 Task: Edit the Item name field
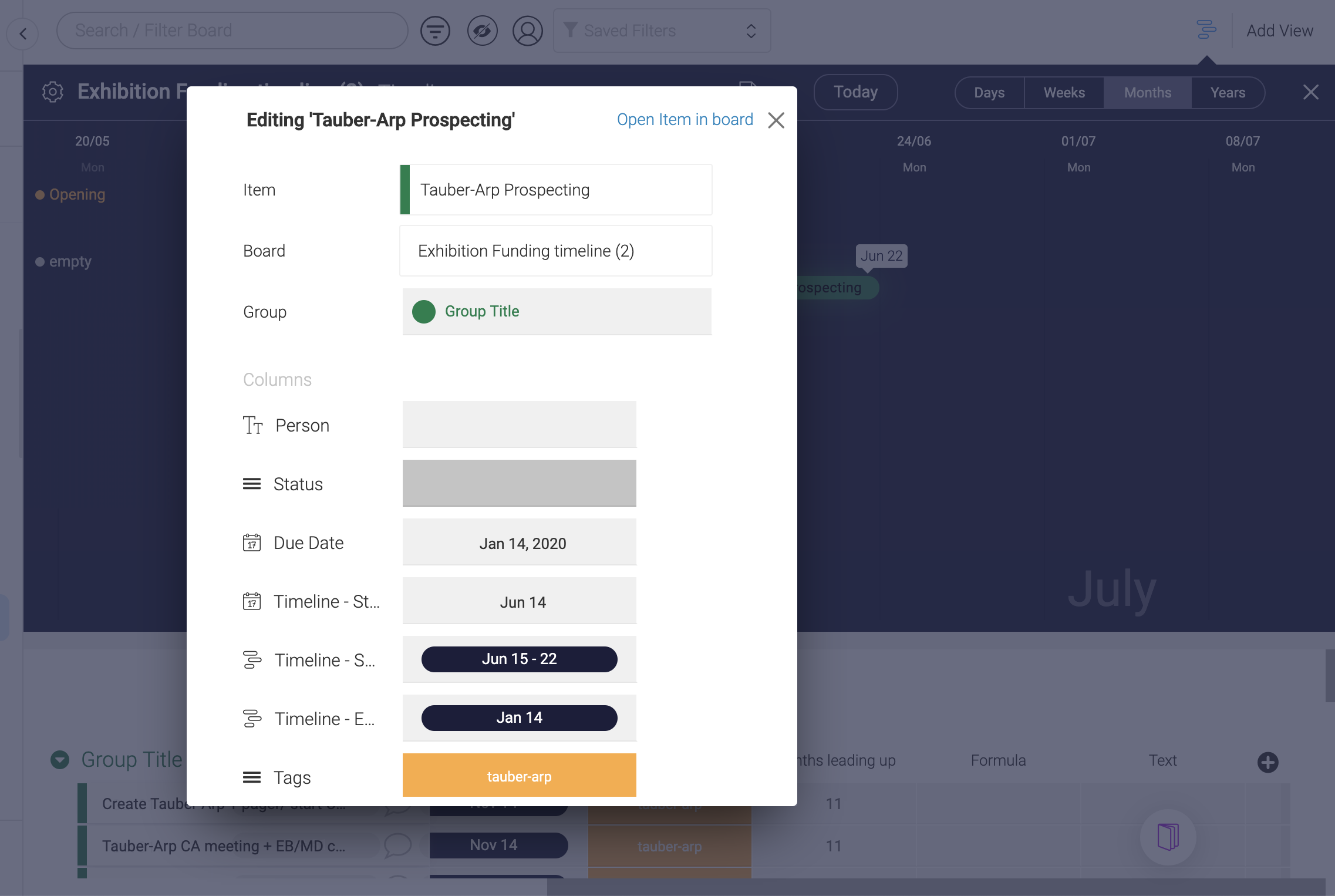[556, 190]
